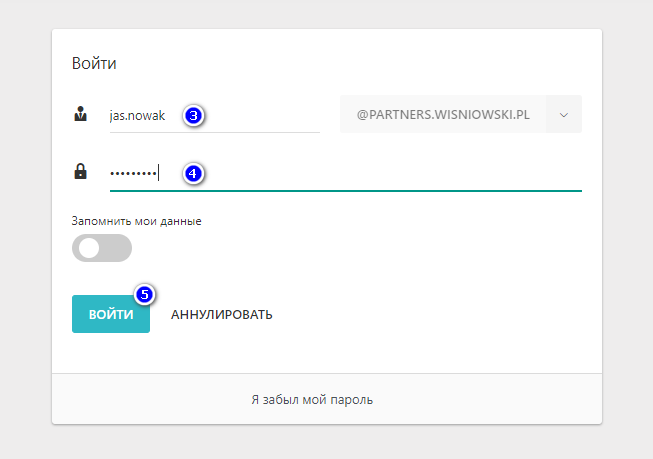The width and height of the screenshot is (653, 459).
Task: Expand the domain chevron arrow
Action: (564, 115)
